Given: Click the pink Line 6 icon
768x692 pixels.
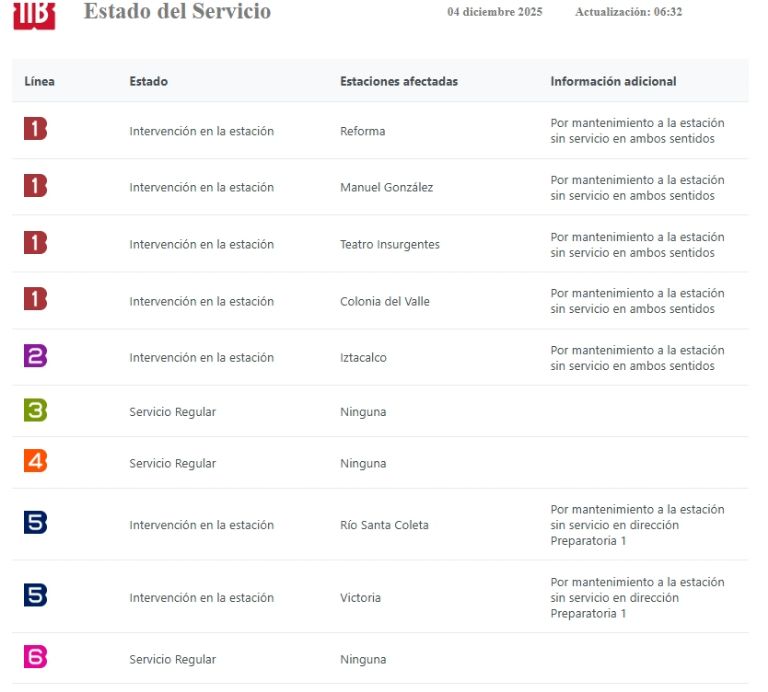Looking at the screenshot, I should coord(35,657).
